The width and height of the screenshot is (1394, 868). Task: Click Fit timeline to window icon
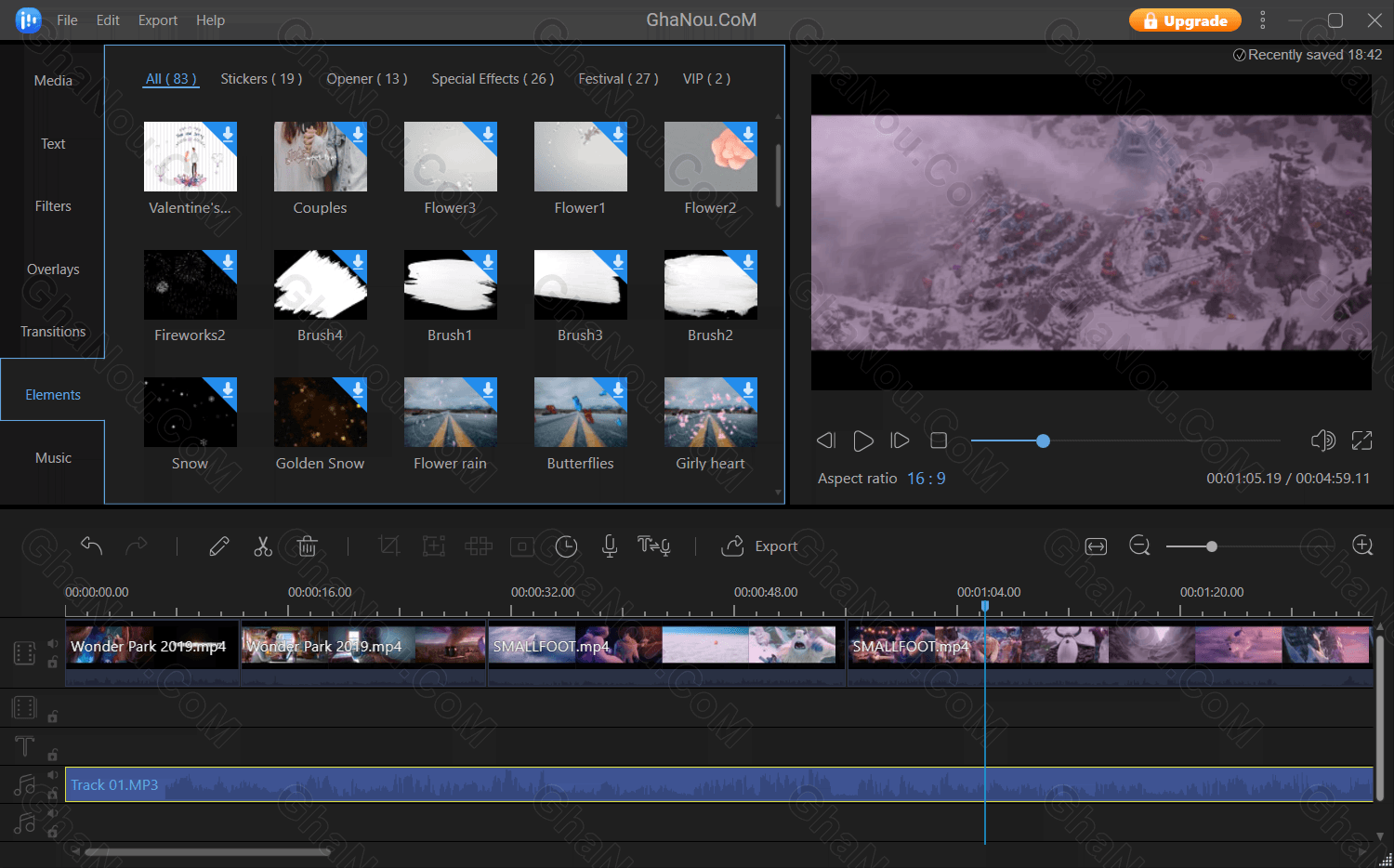1096,546
